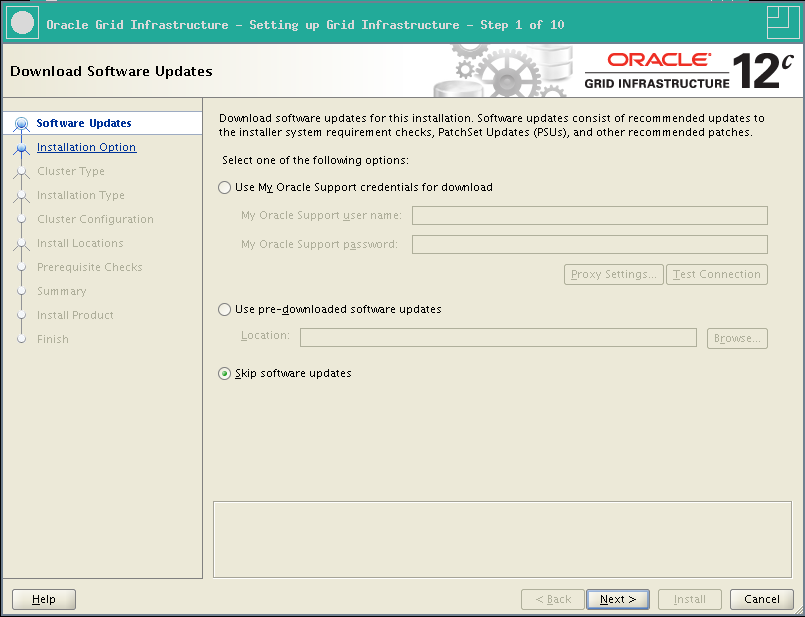Screen dimensions: 805x617
Task: Click the Installation Option step marker icon
Action: pos(22,148)
